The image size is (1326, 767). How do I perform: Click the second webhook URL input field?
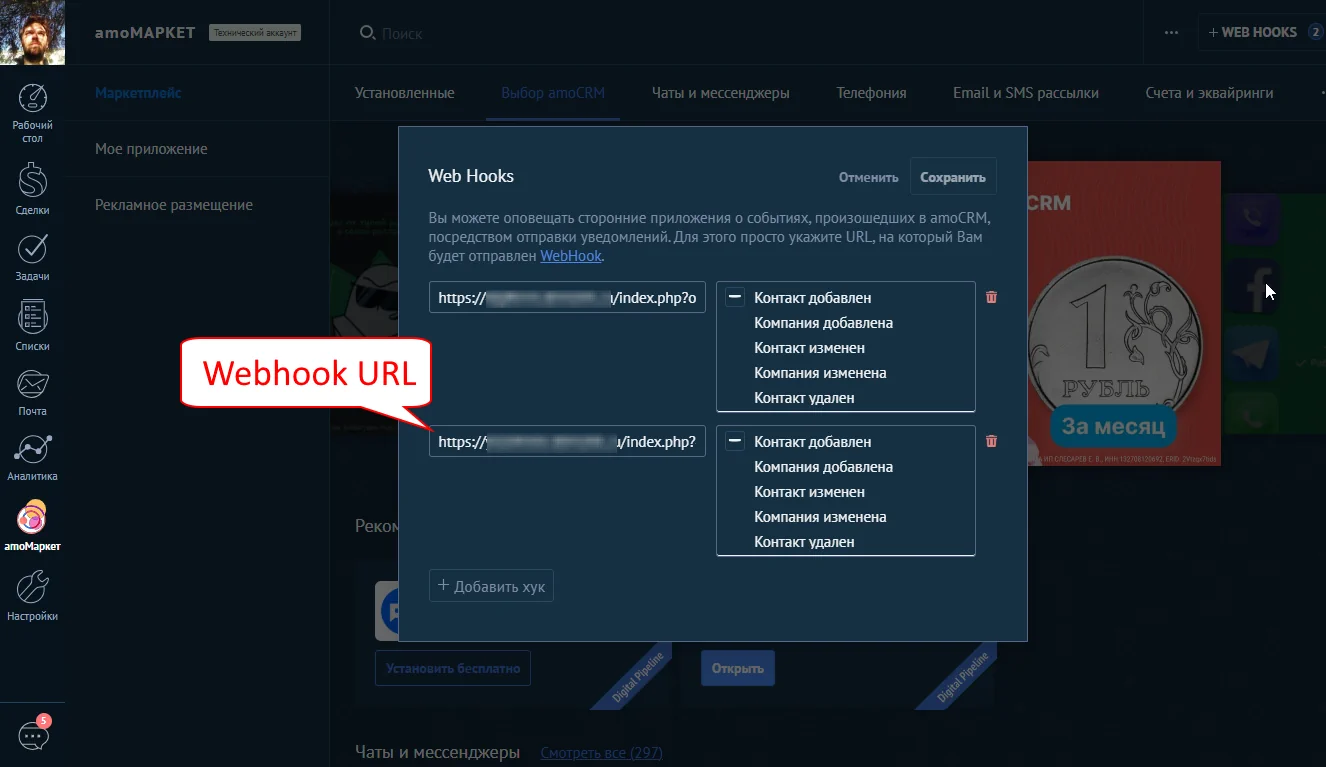pos(567,441)
